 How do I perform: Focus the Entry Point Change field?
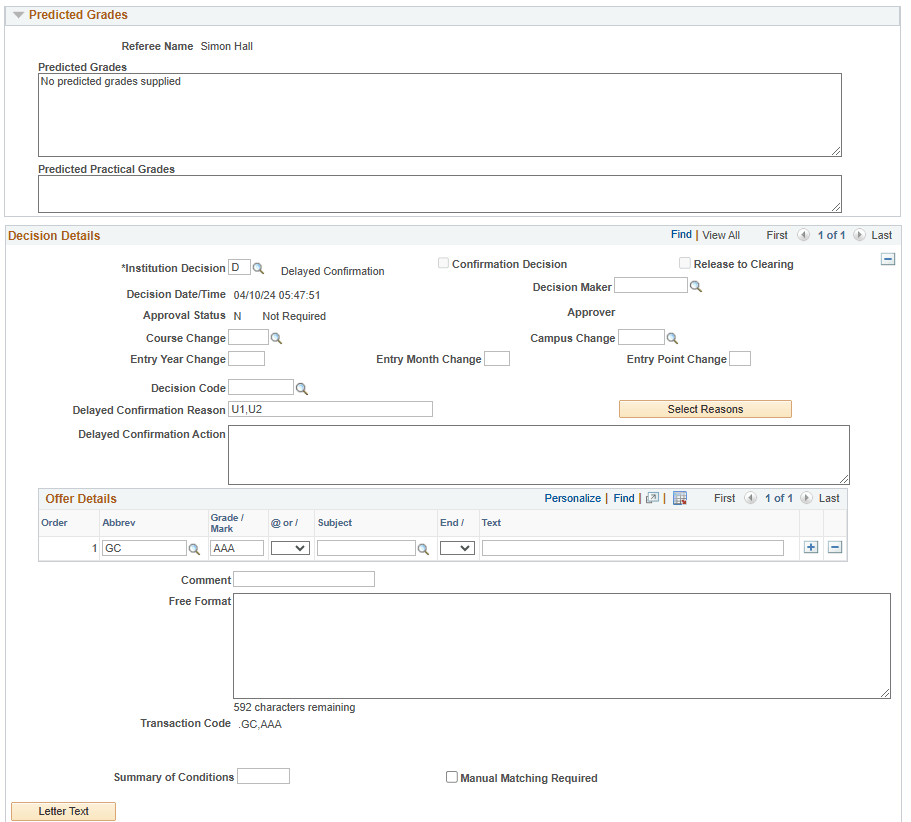click(740, 358)
